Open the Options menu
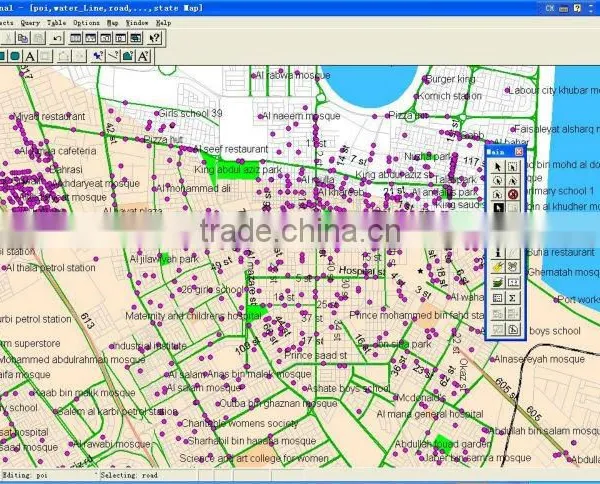The image size is (600, 484). tap(86, 23)
